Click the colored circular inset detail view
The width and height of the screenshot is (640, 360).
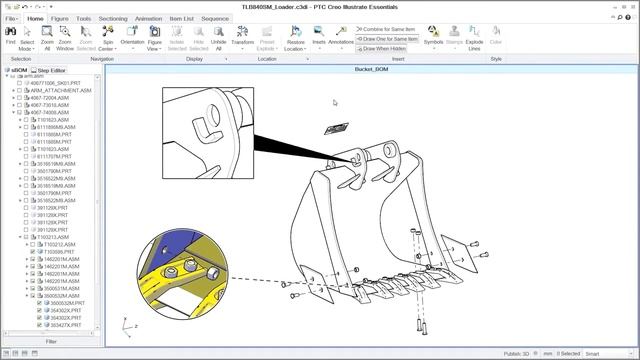(x=183, y=274)
